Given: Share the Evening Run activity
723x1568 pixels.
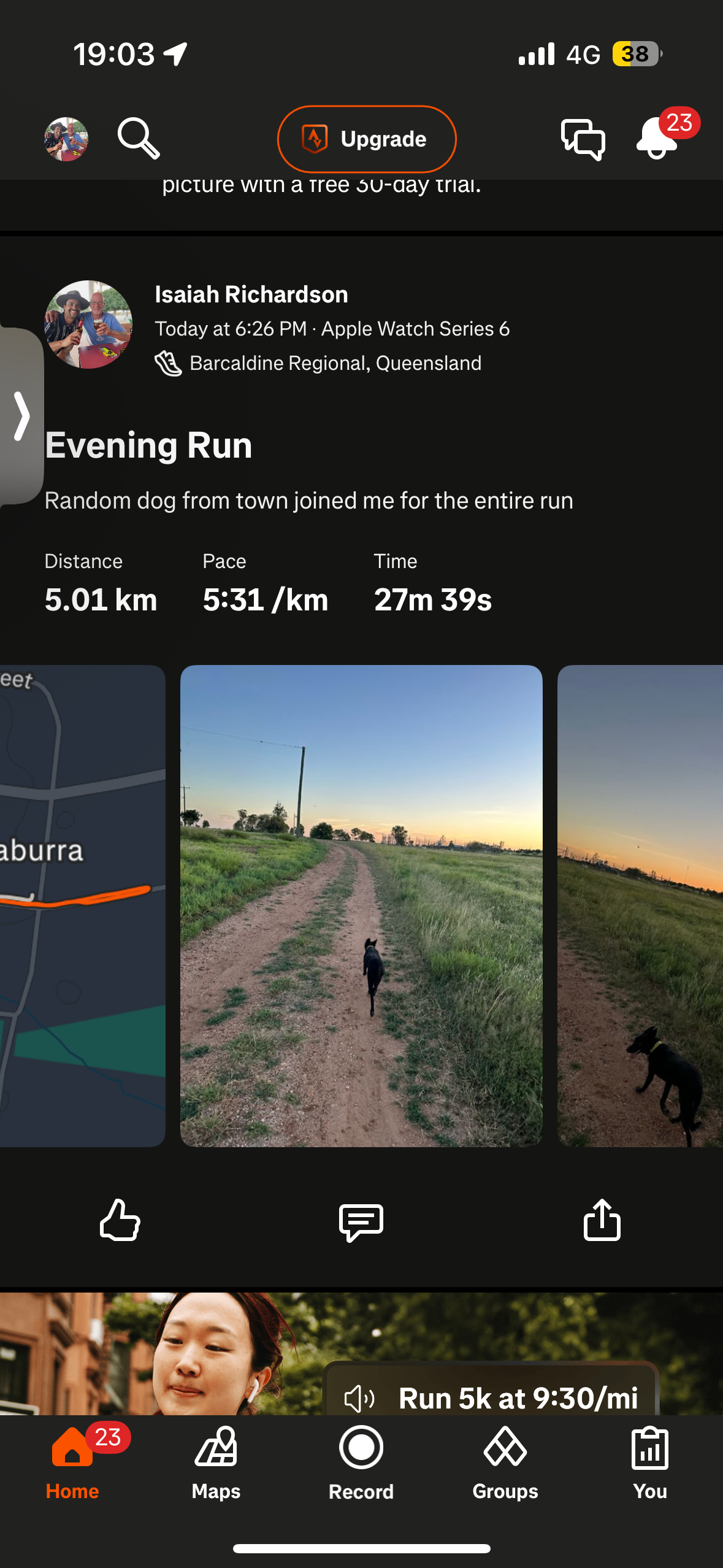Looking at the screenshot, I should click(x=602, y=1220).
